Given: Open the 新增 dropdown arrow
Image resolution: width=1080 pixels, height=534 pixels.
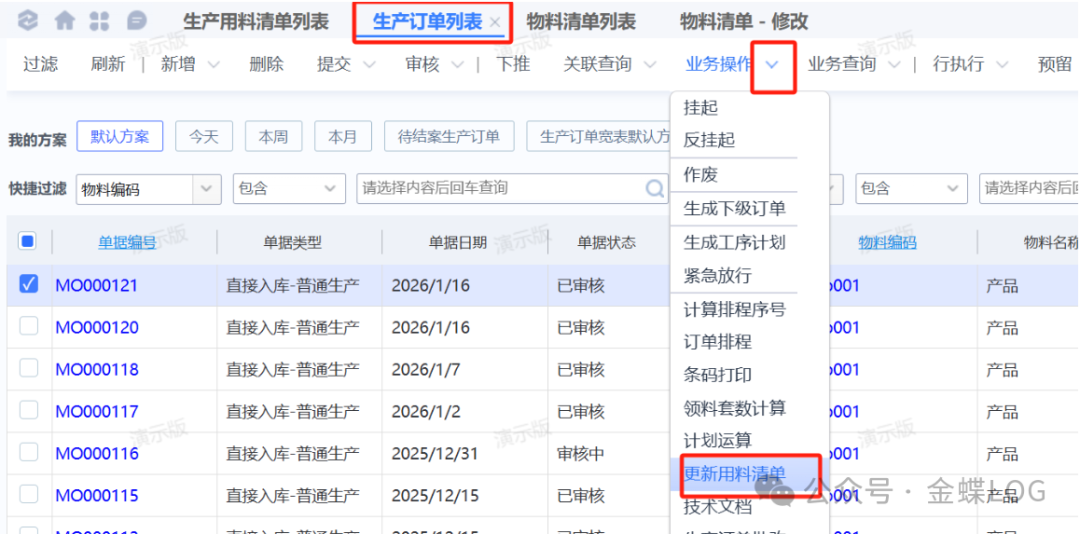Looking at the screenshot, I should [213, 65].
